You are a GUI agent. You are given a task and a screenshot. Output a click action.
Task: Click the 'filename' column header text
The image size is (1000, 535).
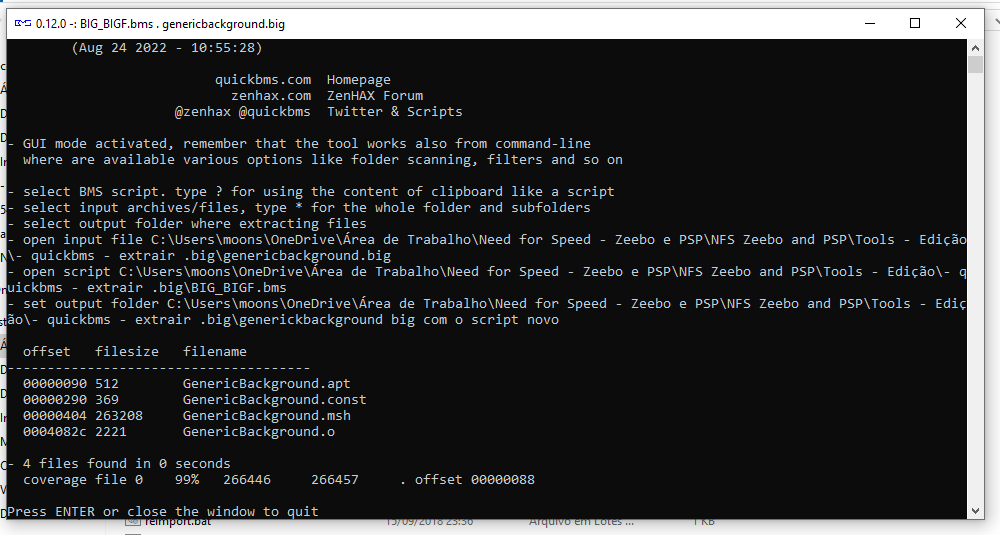click(214, 352)
